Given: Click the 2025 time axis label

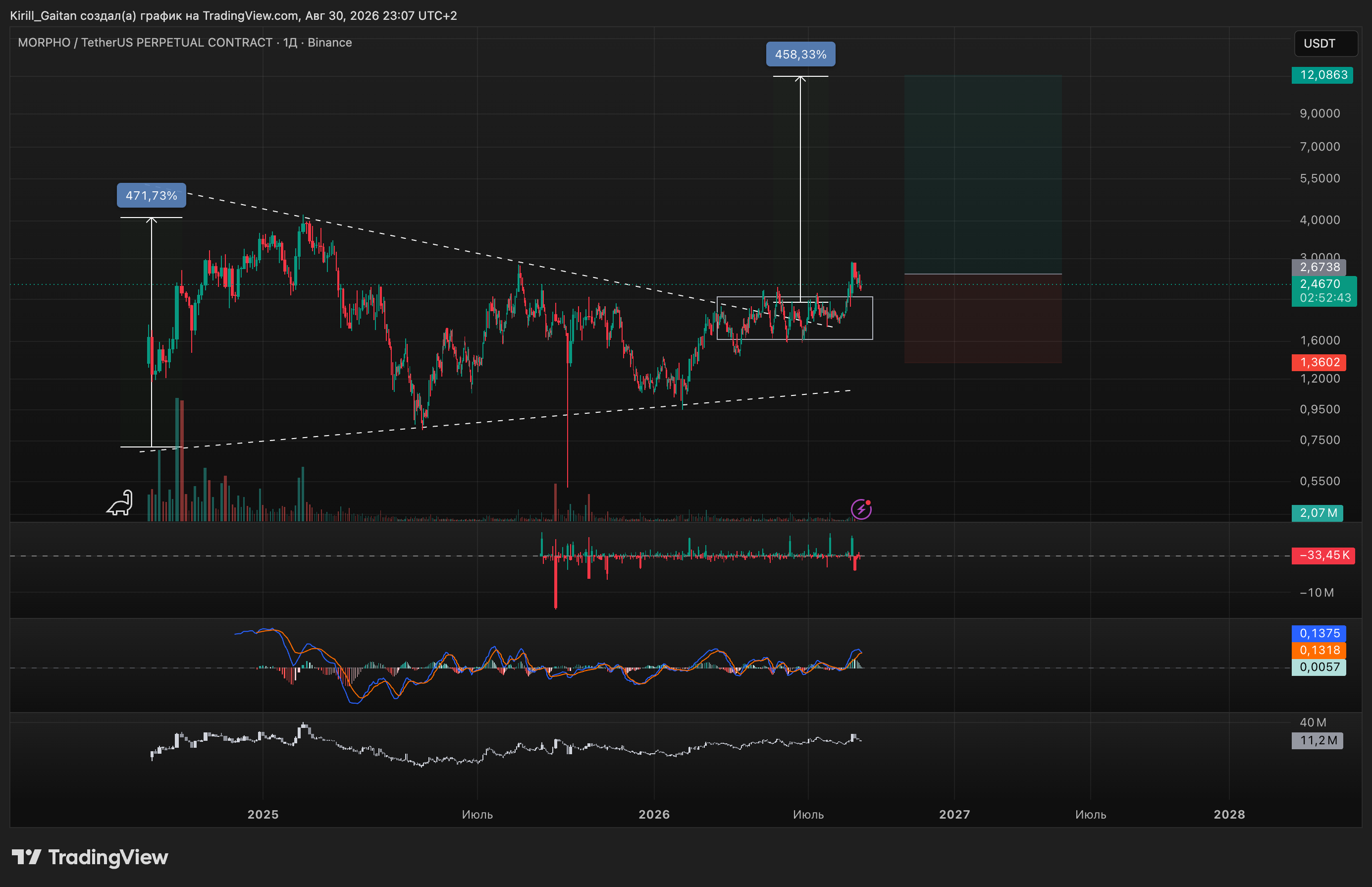Looking at the screenshot, I should (x=263, y=815).
